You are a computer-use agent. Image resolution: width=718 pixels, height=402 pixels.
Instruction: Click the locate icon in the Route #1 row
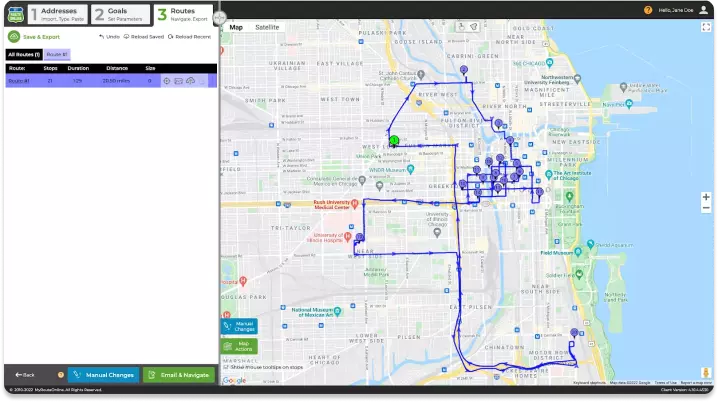point(167,81)
